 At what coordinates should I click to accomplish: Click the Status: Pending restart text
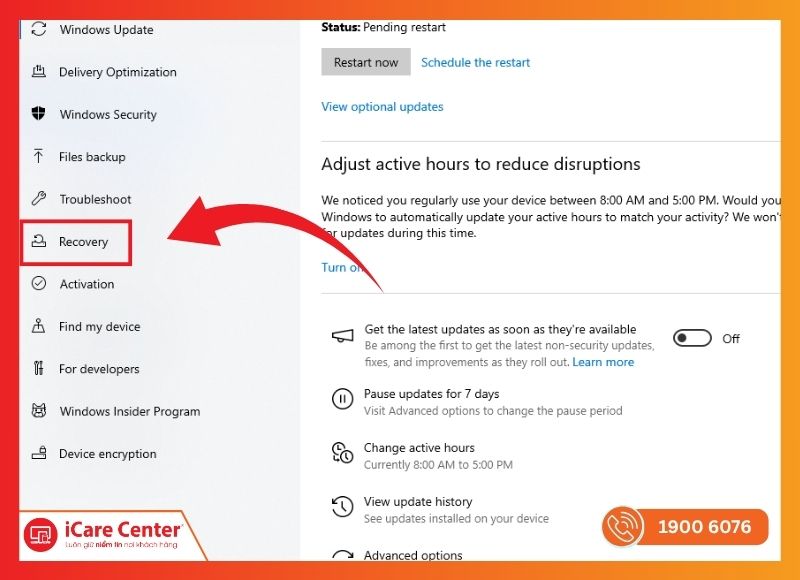pyautogui.click(x=383, y=27)
